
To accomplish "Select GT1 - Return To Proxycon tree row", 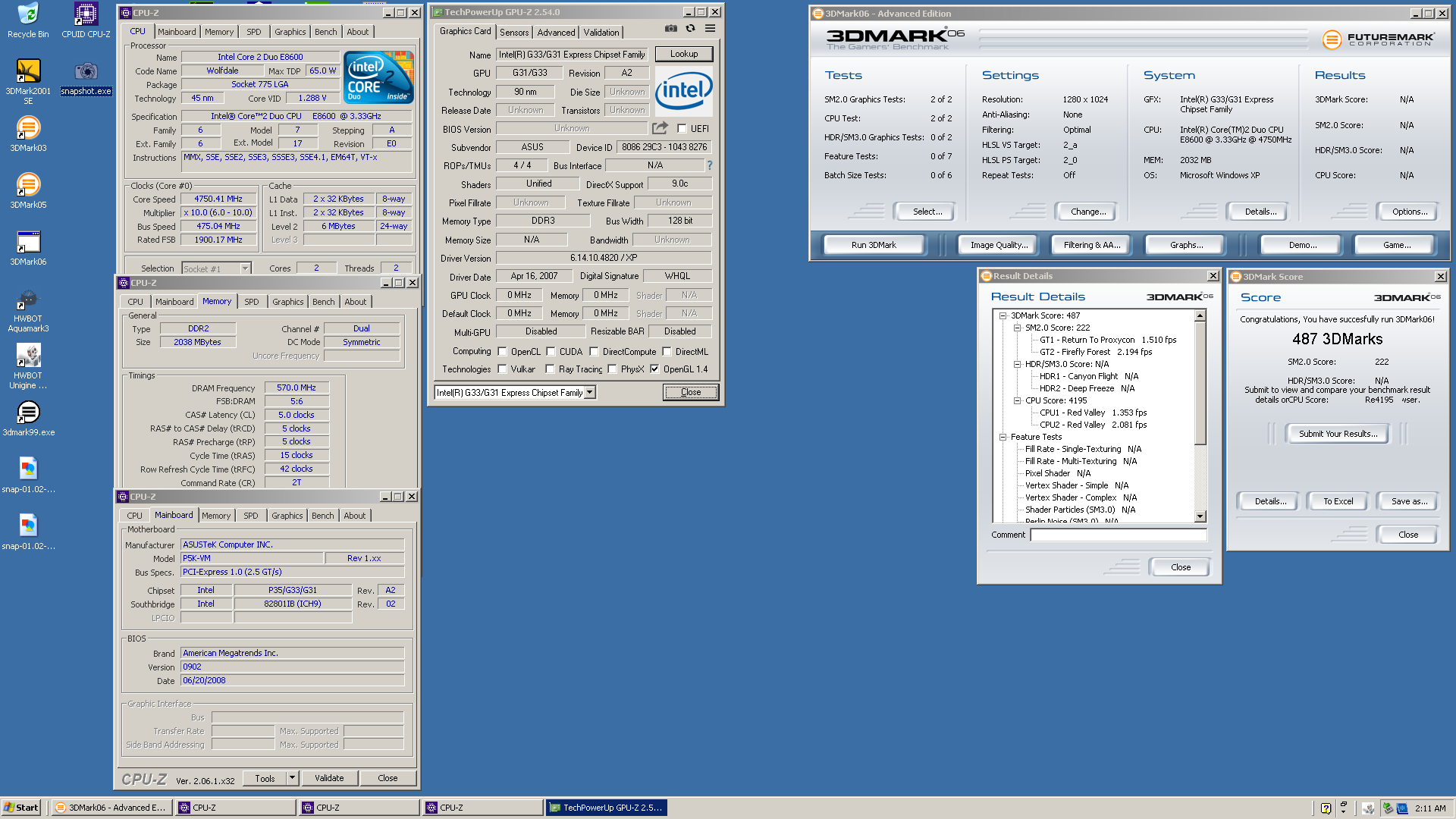I will click(1108, 340).
